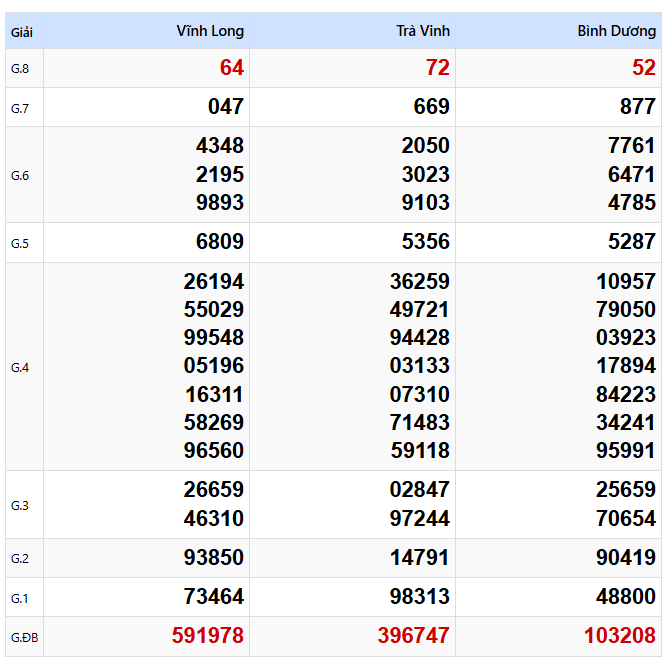Viewport: 665px width, 665px height.
Task: Select Trà Vinh G.7 number 669
Action: [x=431, y=106]
